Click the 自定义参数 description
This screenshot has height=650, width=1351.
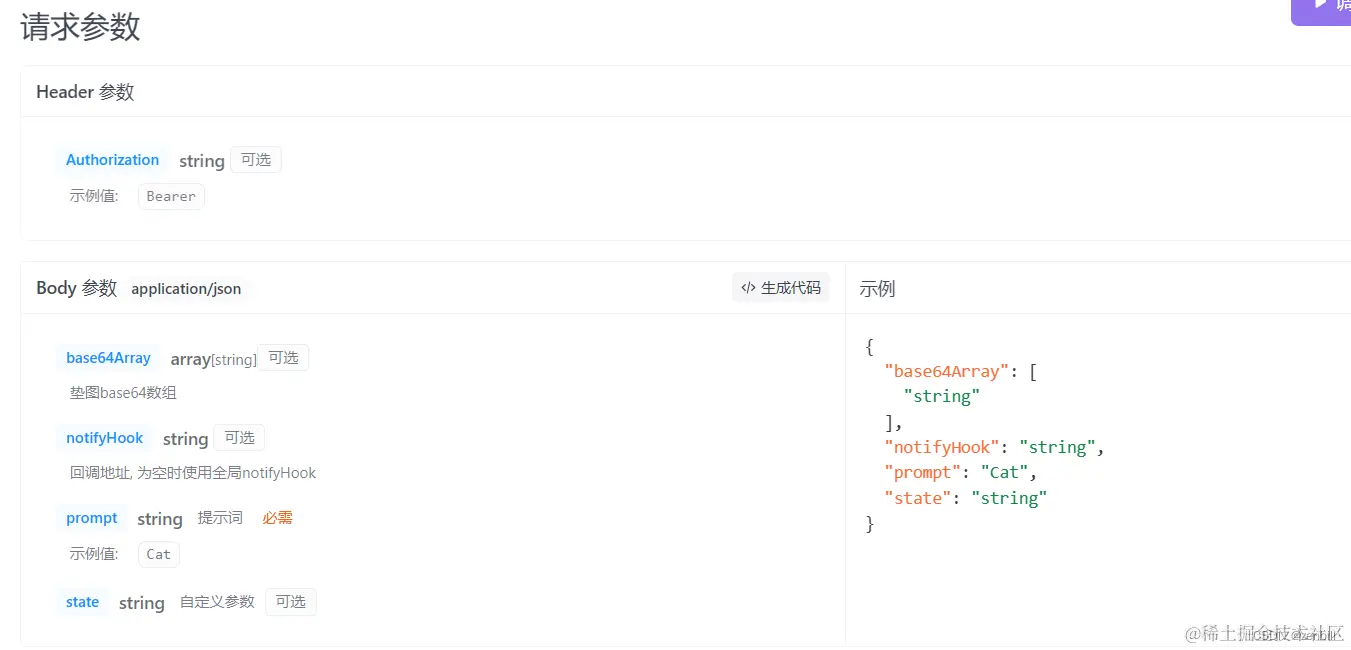coord(217,602)
